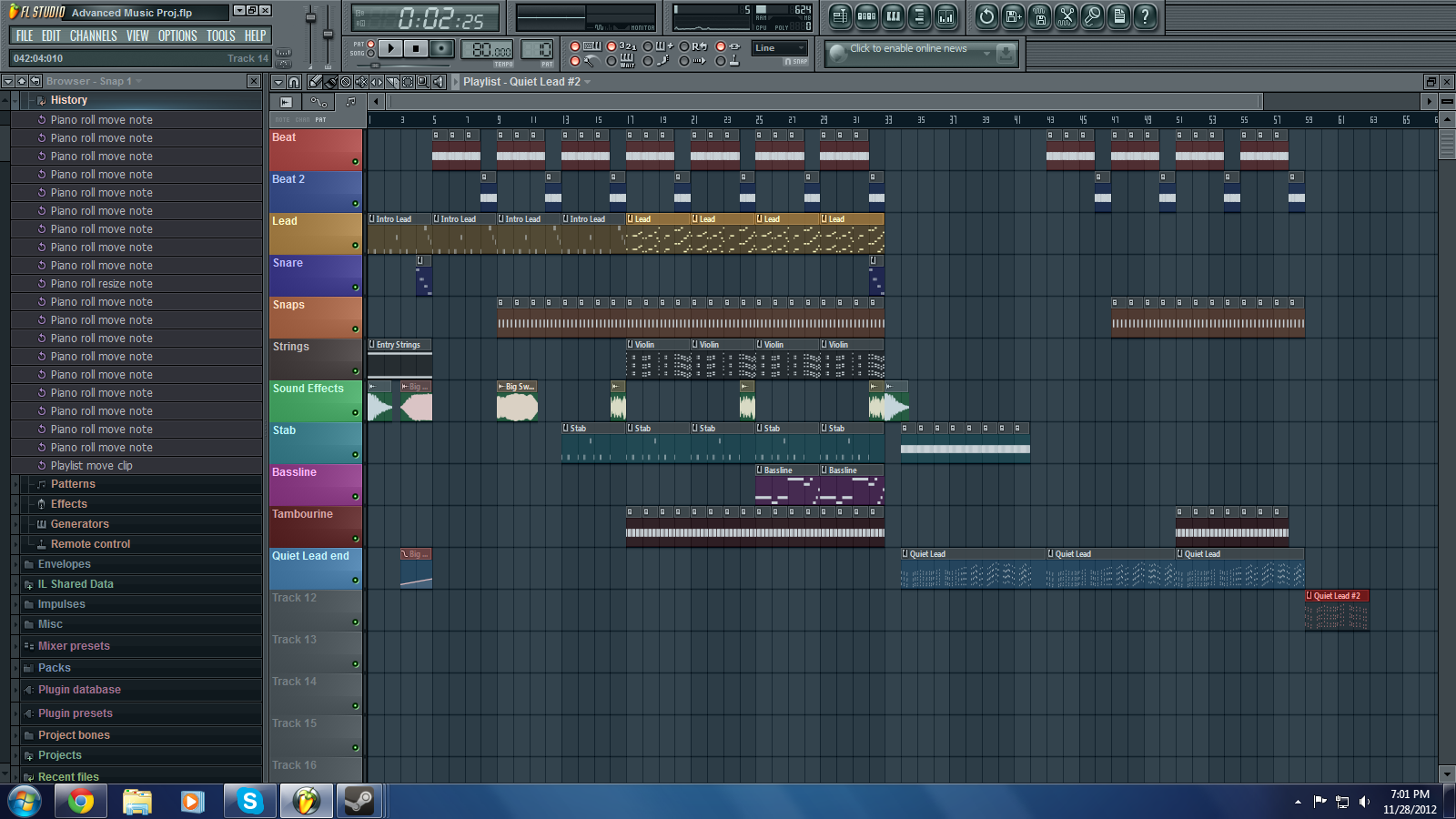
Task: Select the Paint brush tool in playlist
Action: tap(330, 82)
